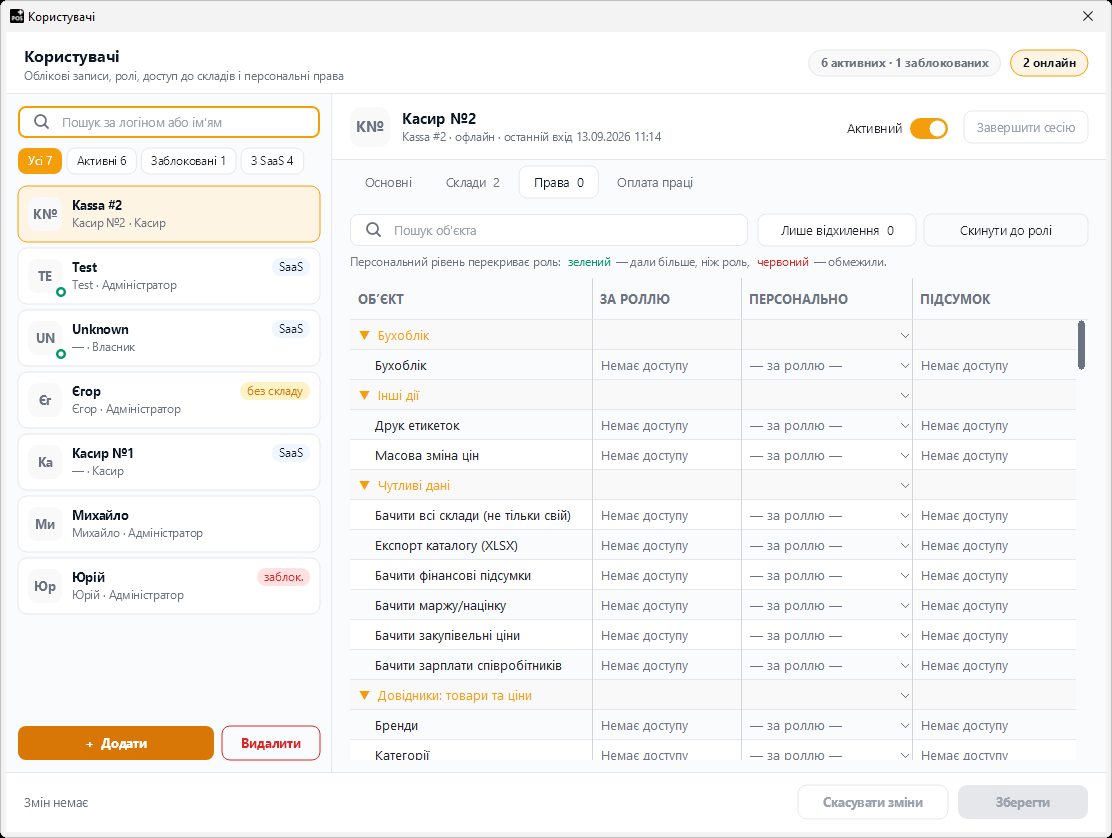Collapse the Чутливі дані group
Viewport: 1112px width, 838px height.
tap(365, 486)
